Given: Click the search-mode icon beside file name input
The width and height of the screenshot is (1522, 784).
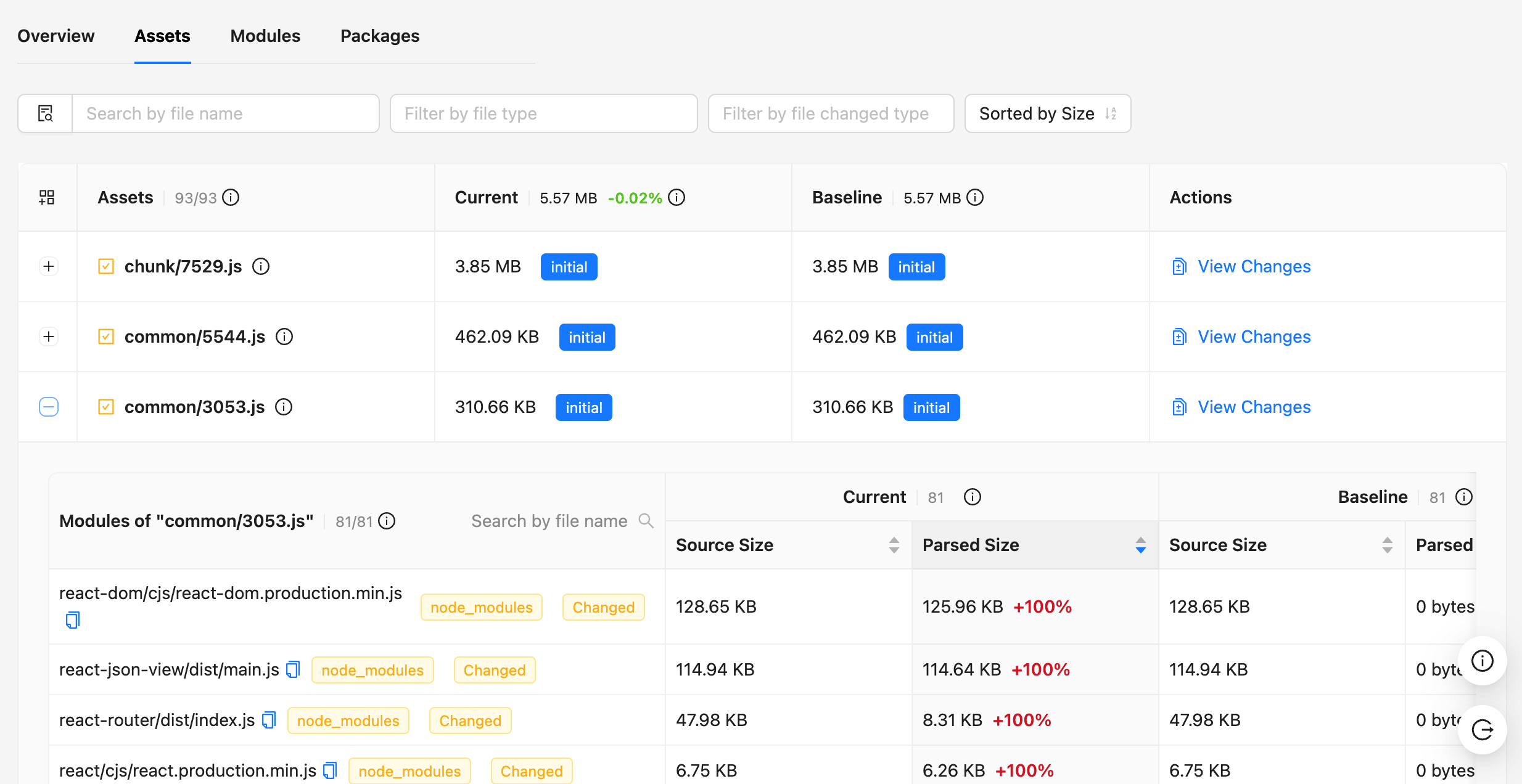Looking at the screenshot, I should point(45,113).
